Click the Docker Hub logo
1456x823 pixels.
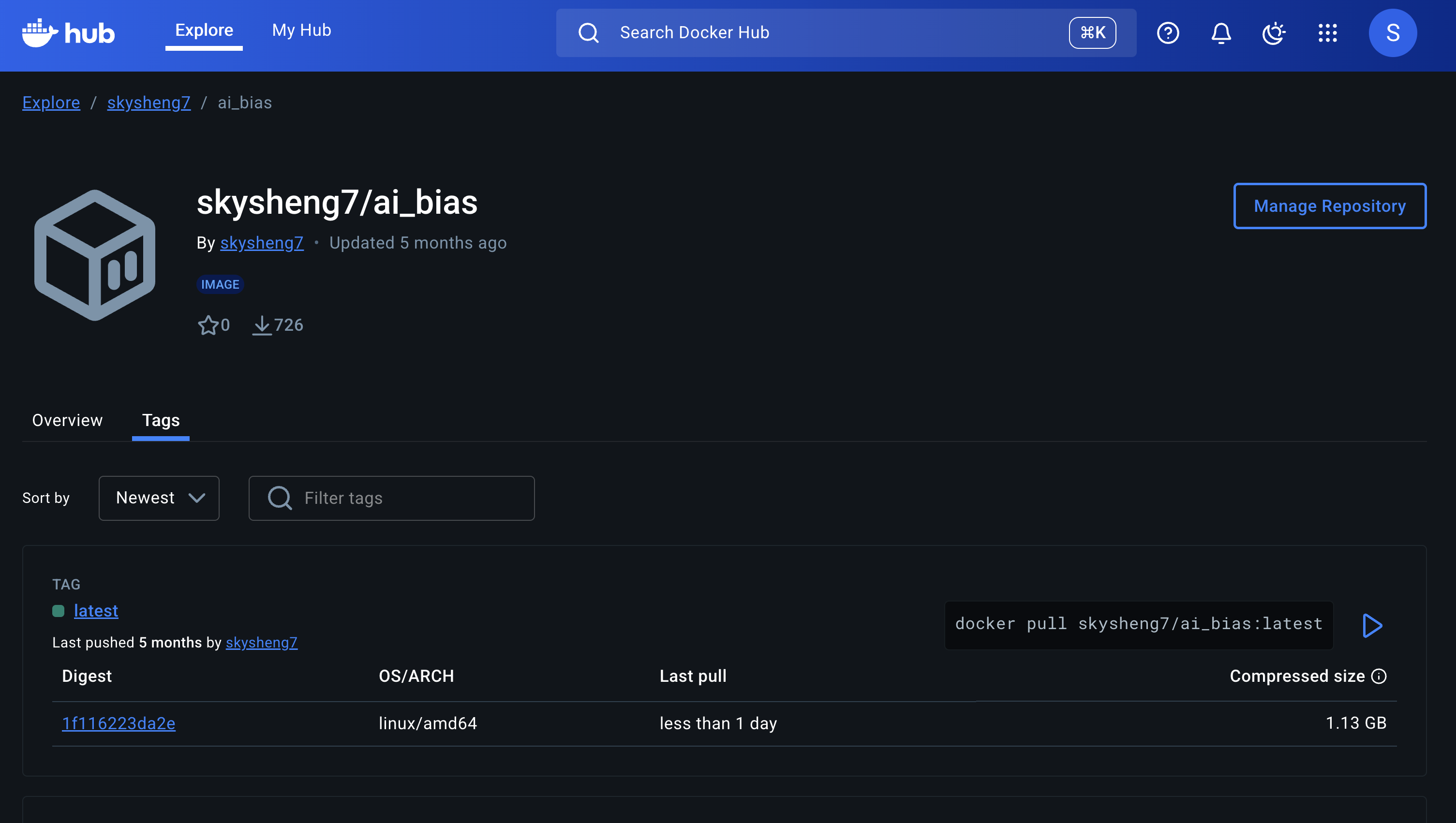click(68, 33)
